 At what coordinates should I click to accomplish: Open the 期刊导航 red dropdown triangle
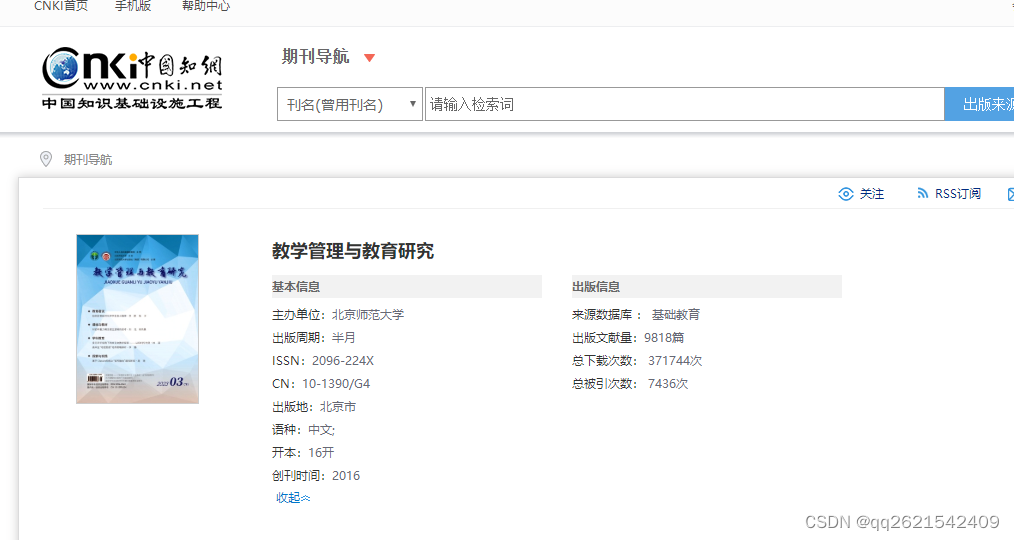tap(369, 58)
